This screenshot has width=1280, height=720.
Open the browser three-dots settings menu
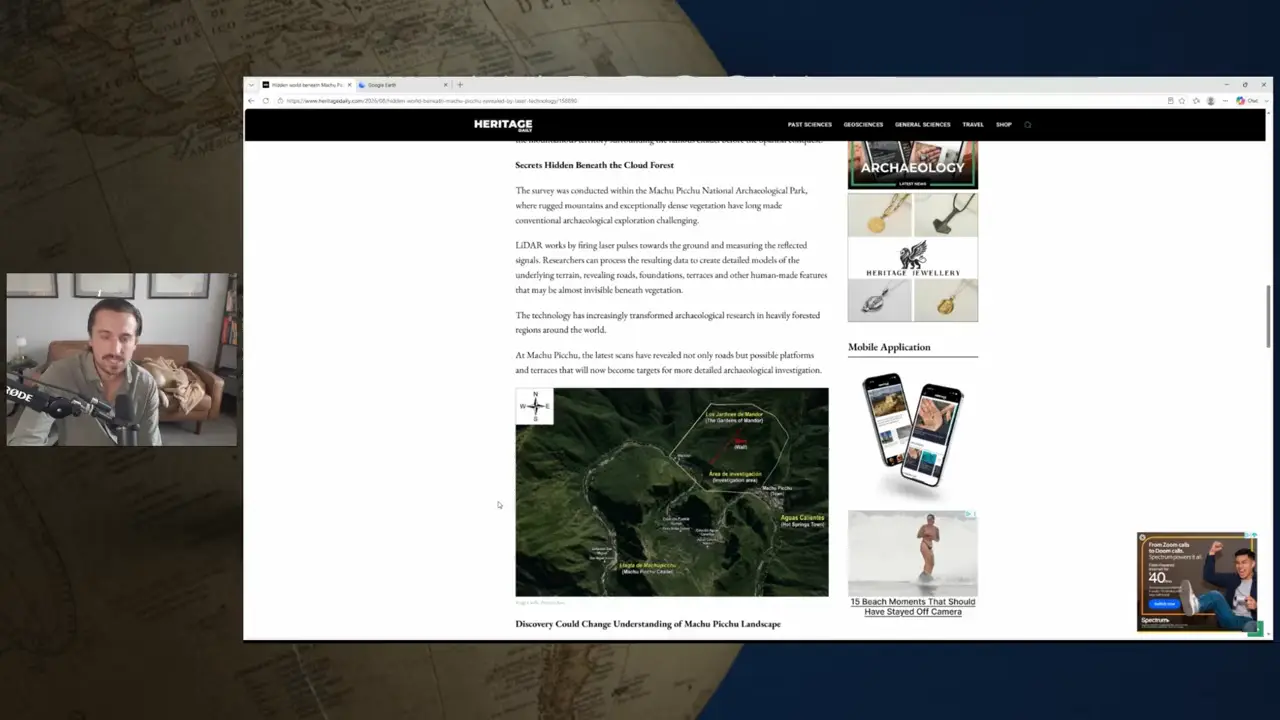point(1225,101)
